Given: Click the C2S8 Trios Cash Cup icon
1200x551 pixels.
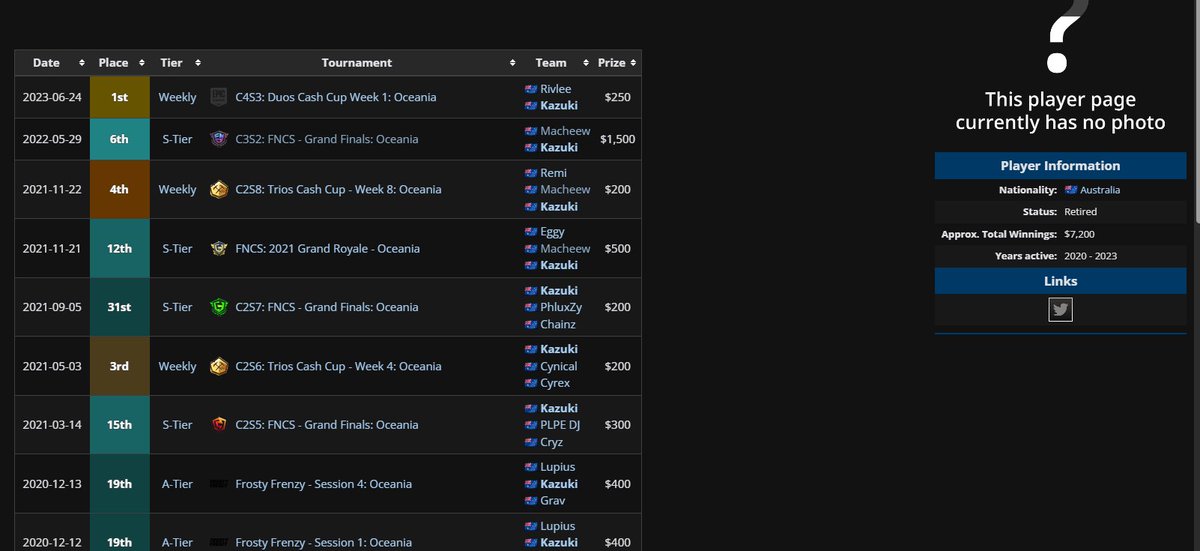Looking at the screenshot, I should 219,189.
